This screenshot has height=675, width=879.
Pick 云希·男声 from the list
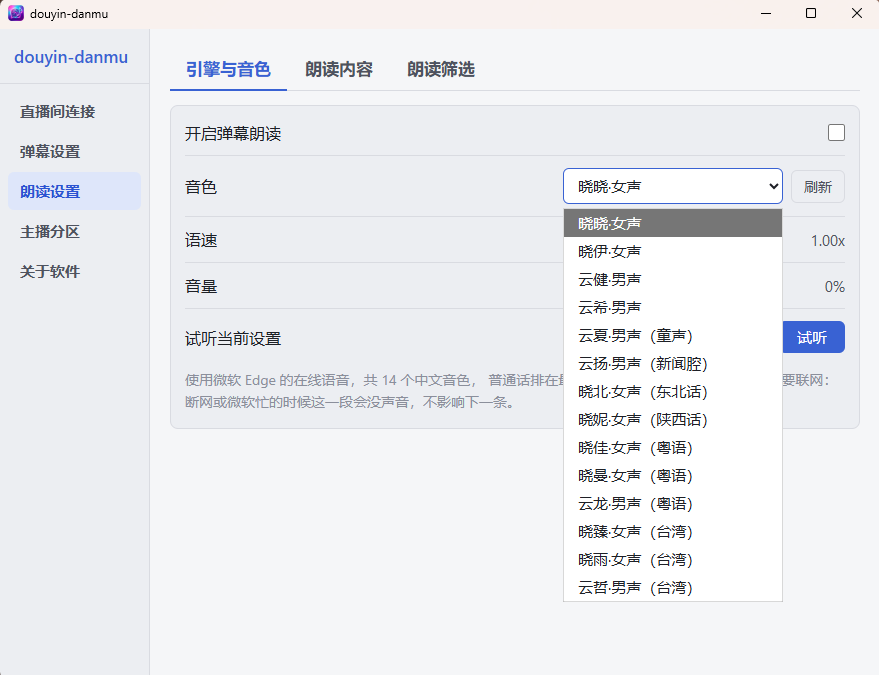[672, 307]
